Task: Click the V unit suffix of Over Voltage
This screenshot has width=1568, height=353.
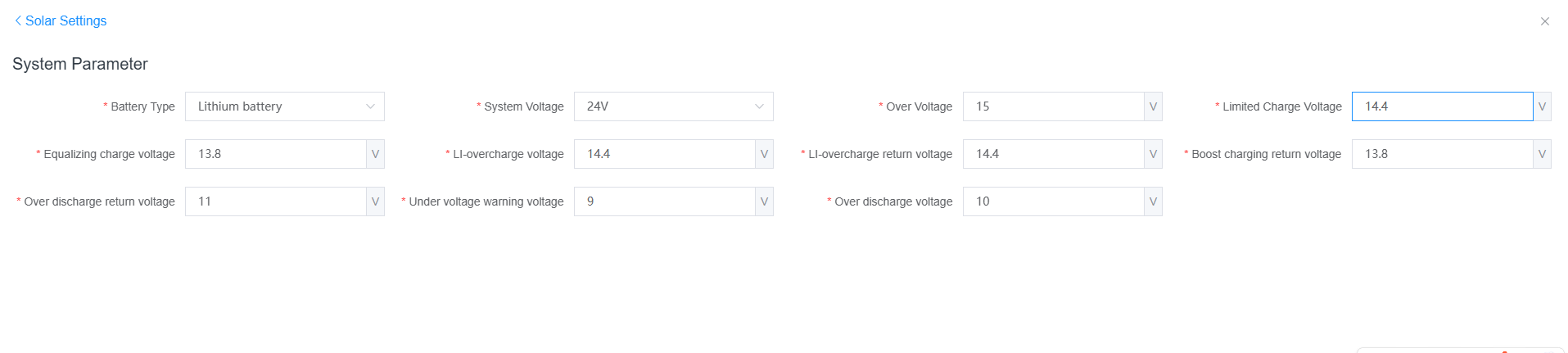Action: tap(1153, 106)
